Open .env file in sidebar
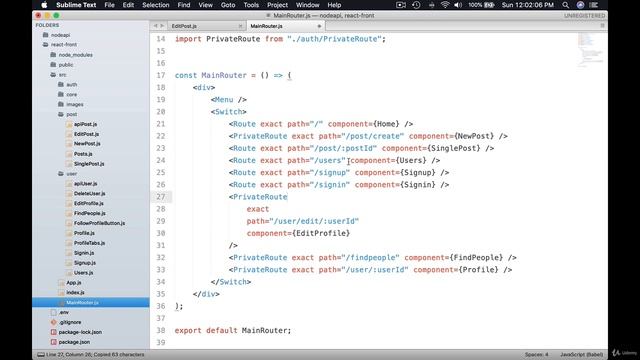 pyautogui.click(x=64, y=312)
